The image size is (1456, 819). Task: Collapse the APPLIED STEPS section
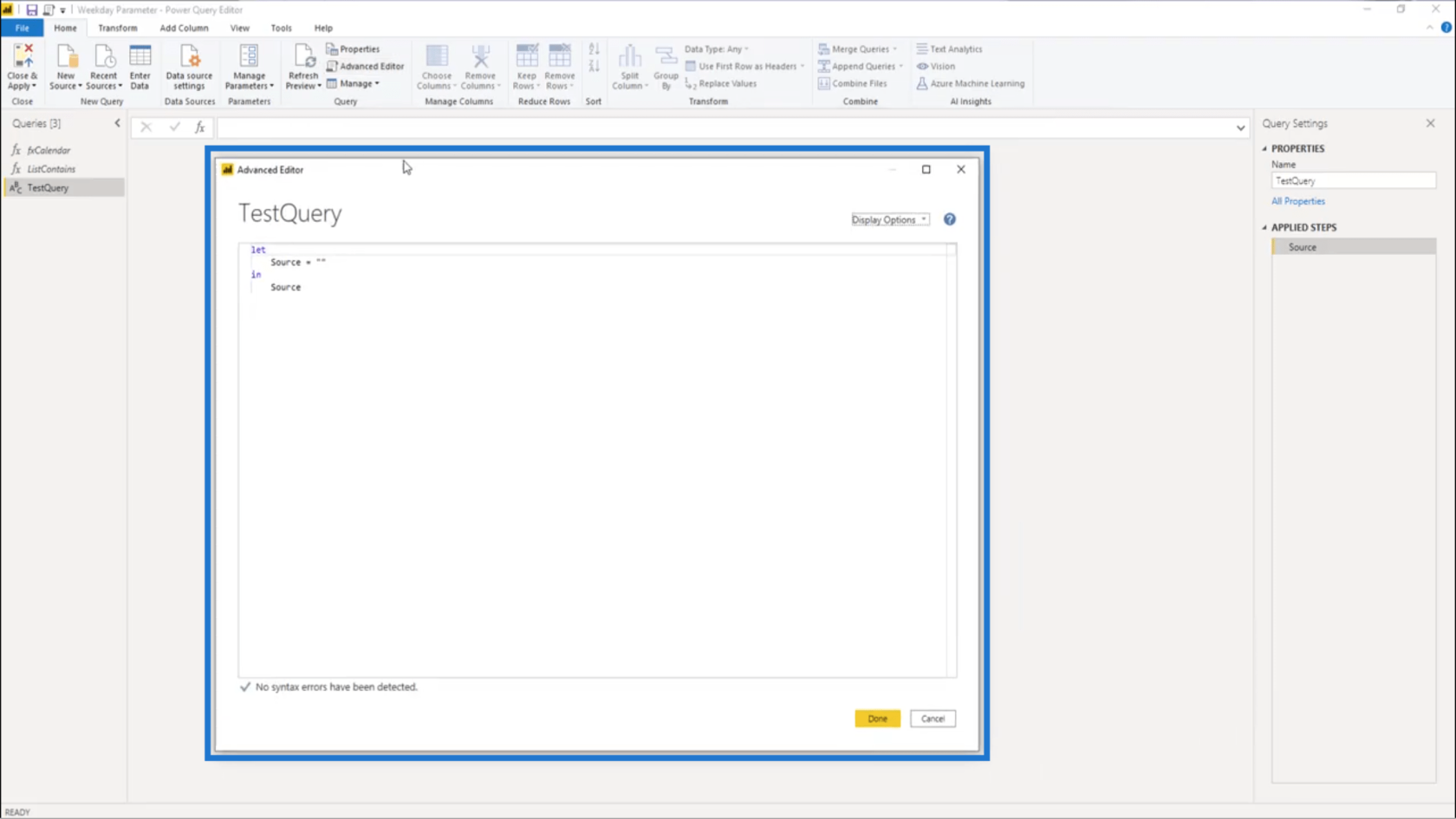point(1264,228)
